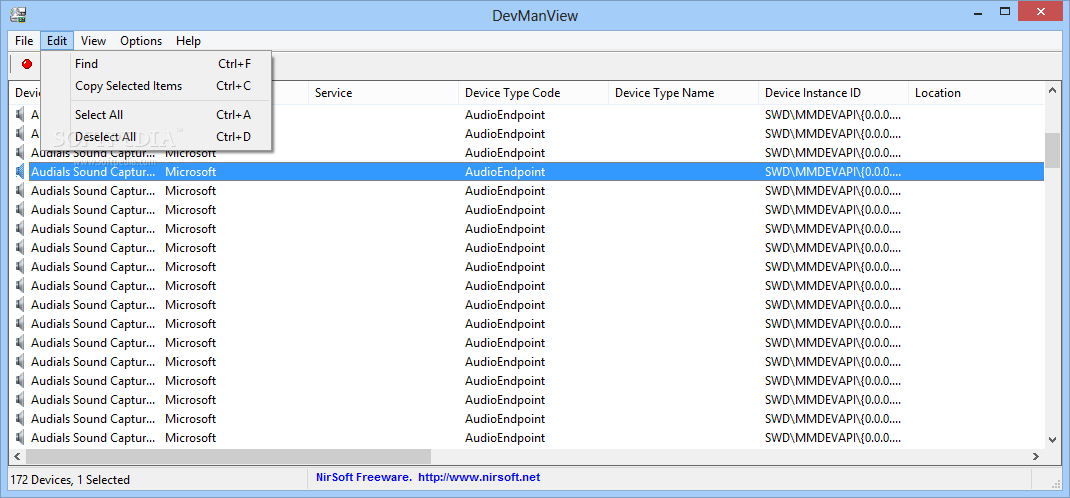The width and height of the screenshot is (1070, 498).
Task: Click Microsoft cell in the highlighted row
Action: point(190,172)
